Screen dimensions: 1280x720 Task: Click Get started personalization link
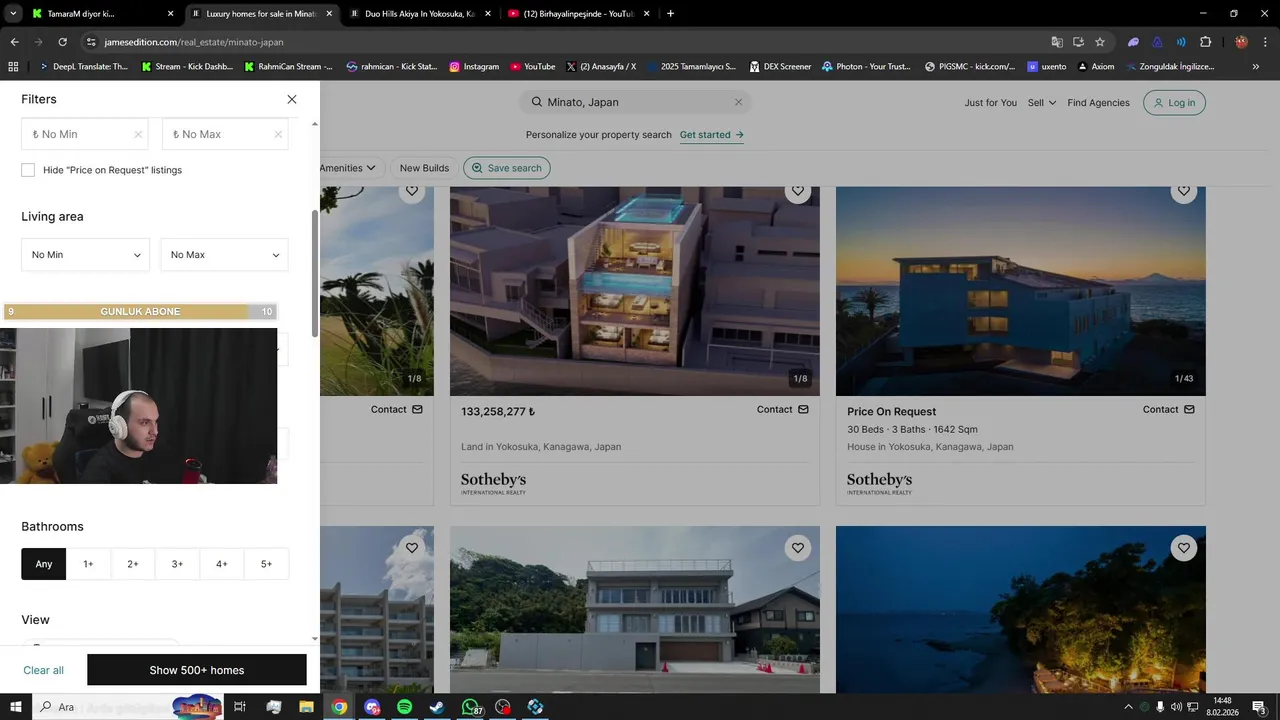point(711,135)
